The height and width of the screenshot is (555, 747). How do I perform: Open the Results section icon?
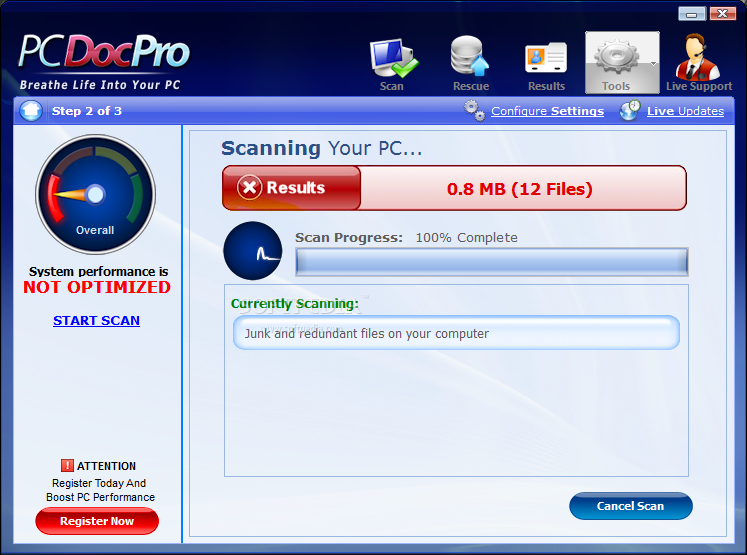click(x=546, y=59)
